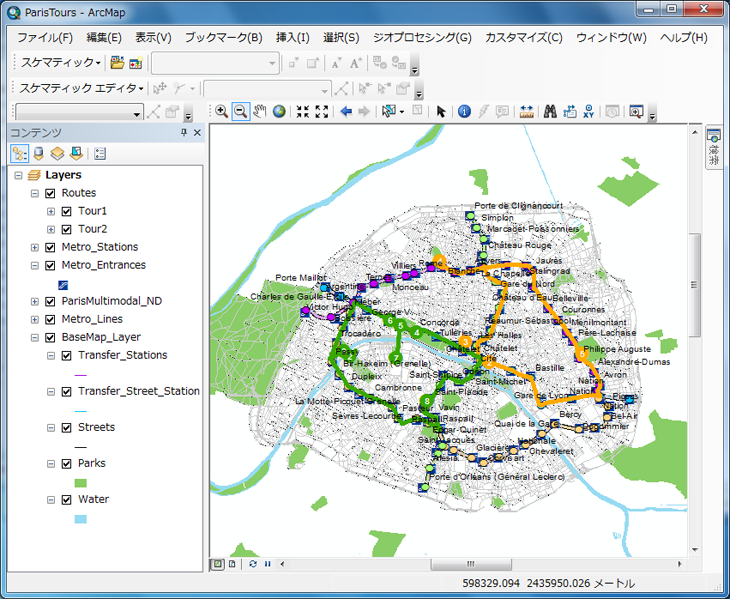730x599 pixels.
Task: Click the map refresh button at bottom
Action: coord(253,564)
